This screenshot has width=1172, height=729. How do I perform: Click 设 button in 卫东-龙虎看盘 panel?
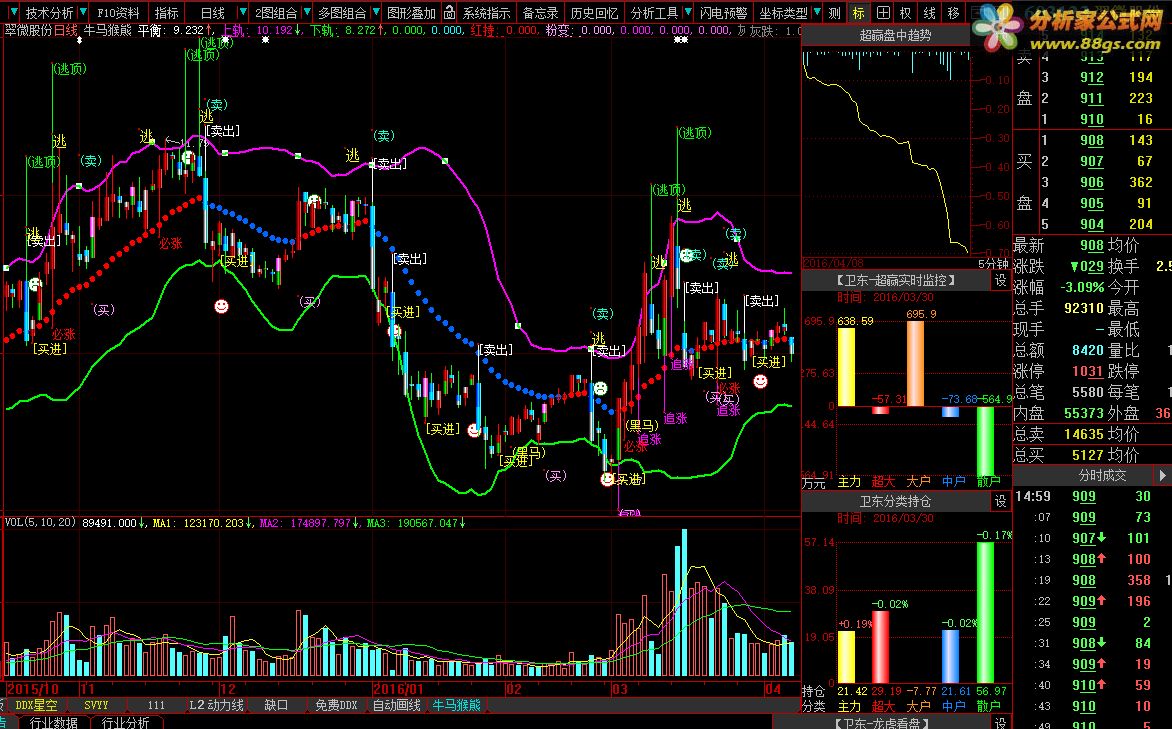[1001, 722]
